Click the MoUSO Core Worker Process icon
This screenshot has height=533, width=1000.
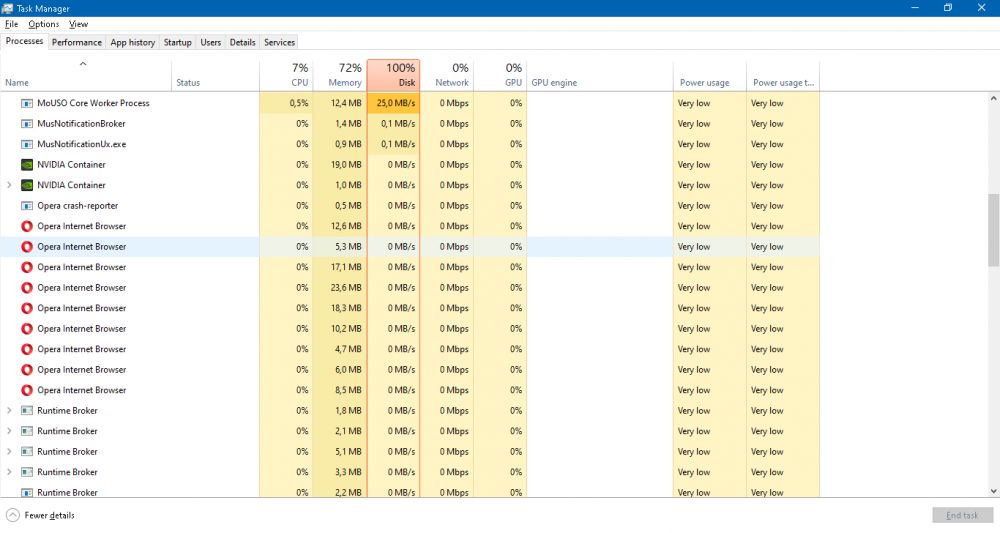click(27, 103)
